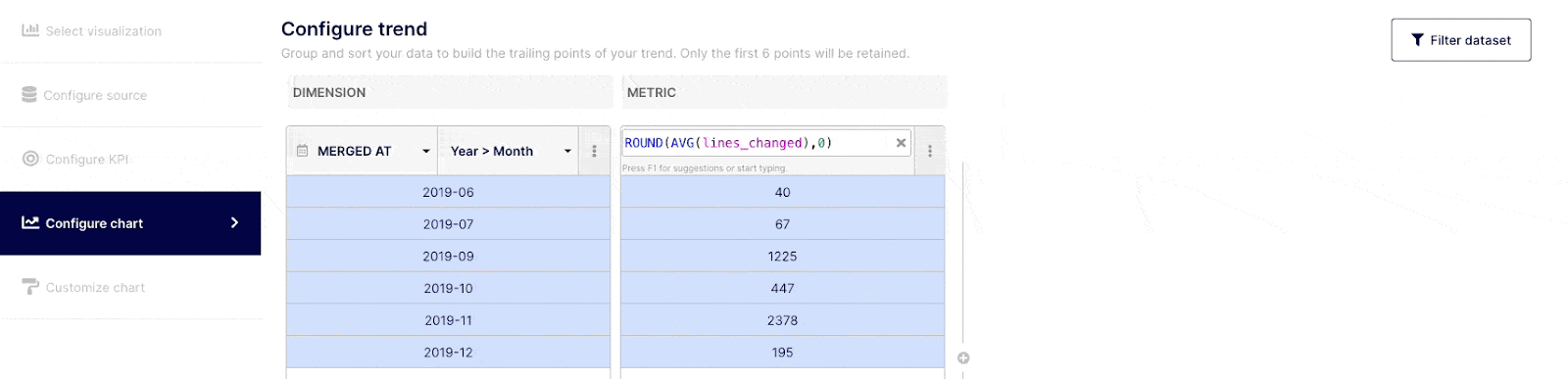
Task: Select the 2019-06 dimension cell
Action: coord(448,192)
